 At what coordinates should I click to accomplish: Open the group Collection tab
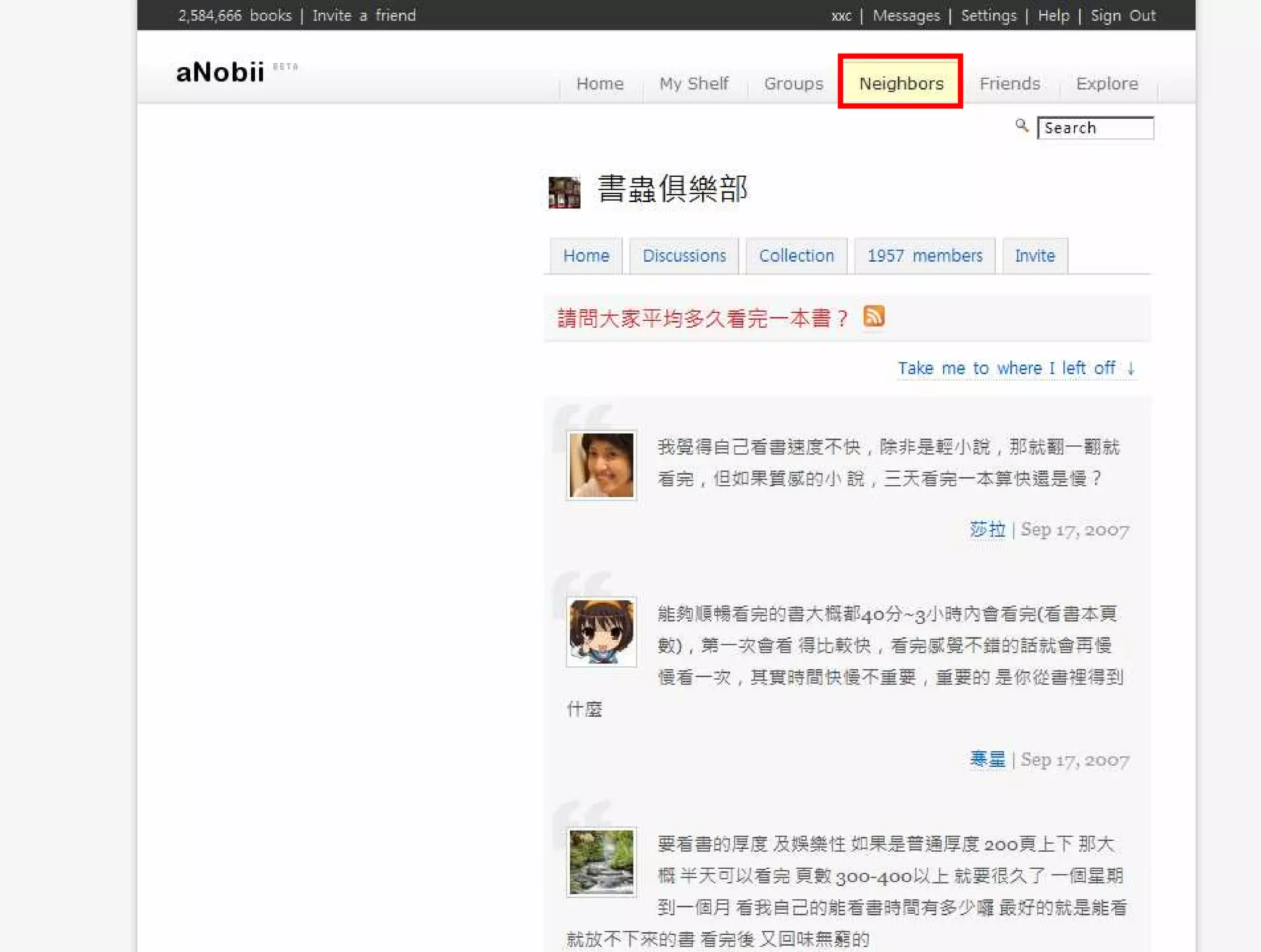point(796,256)
